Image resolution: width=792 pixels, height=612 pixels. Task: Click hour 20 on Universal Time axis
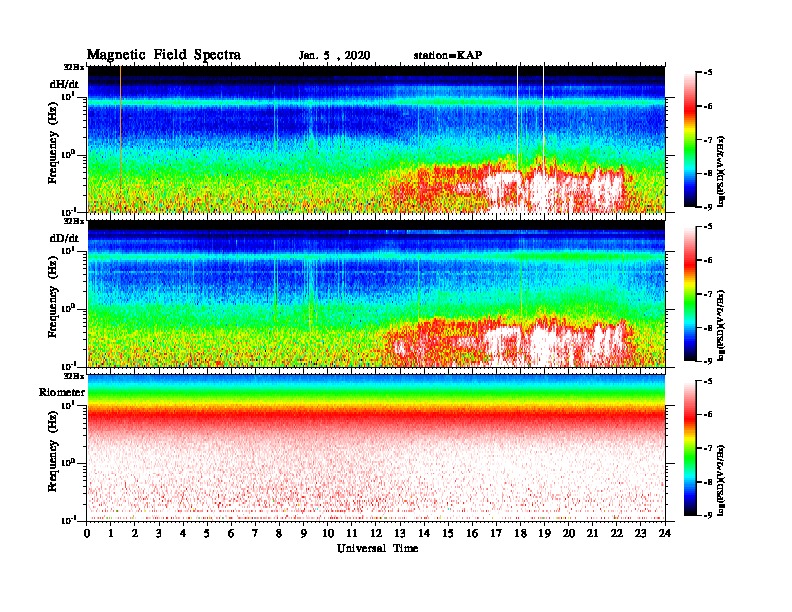(x=569, y=533)
